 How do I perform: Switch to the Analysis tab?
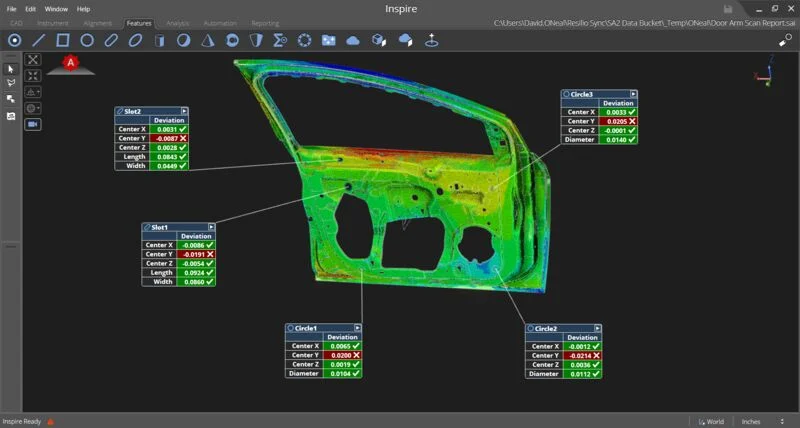(x=178, y=23)
